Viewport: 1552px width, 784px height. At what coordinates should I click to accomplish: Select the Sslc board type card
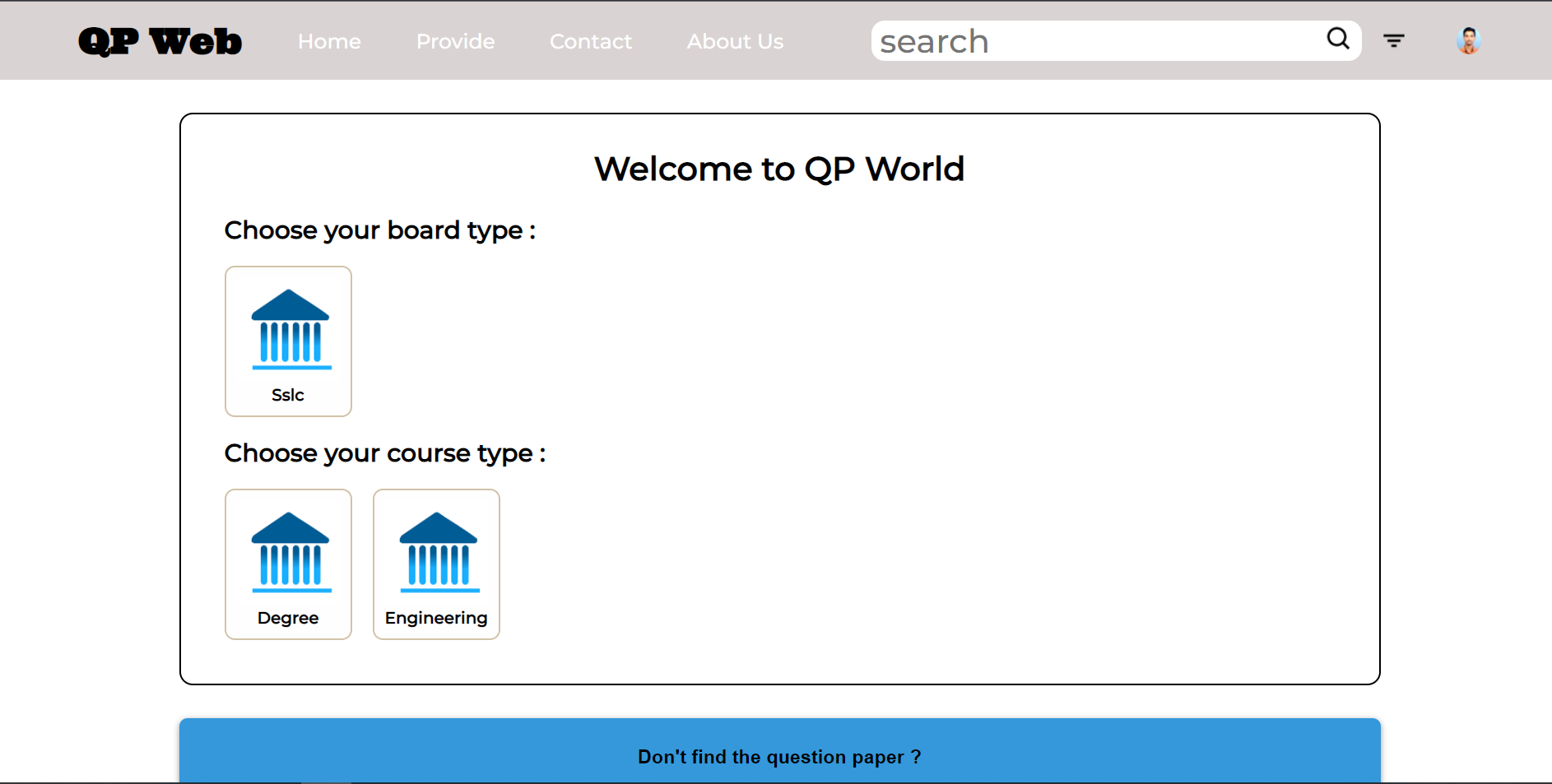click(288, 341)
